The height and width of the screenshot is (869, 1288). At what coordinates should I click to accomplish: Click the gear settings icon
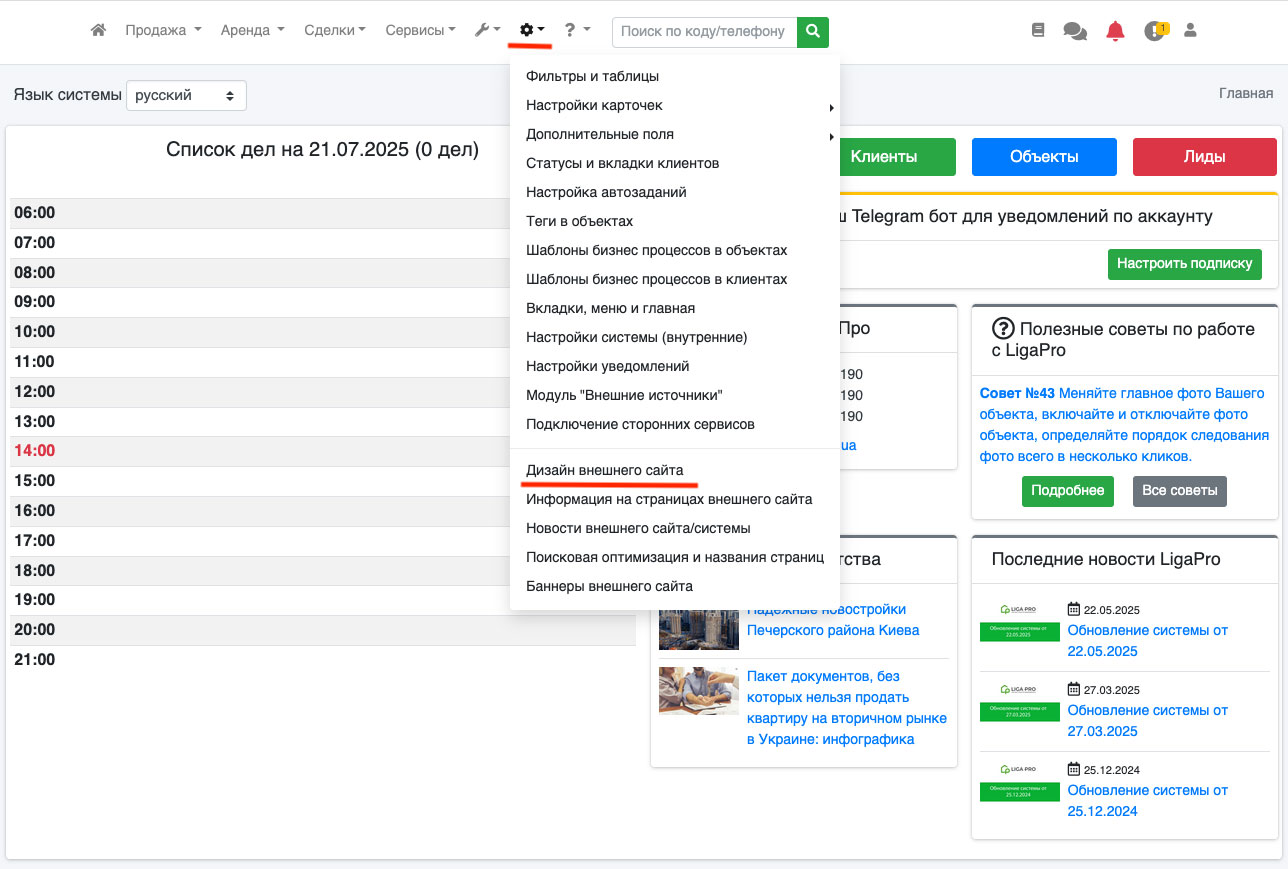531,31
